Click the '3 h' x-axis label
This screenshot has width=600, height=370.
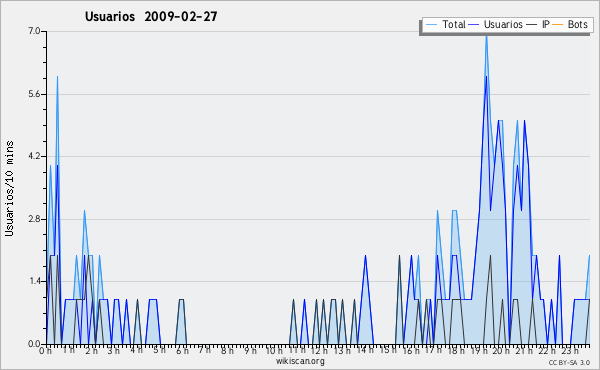click(114, 351)
